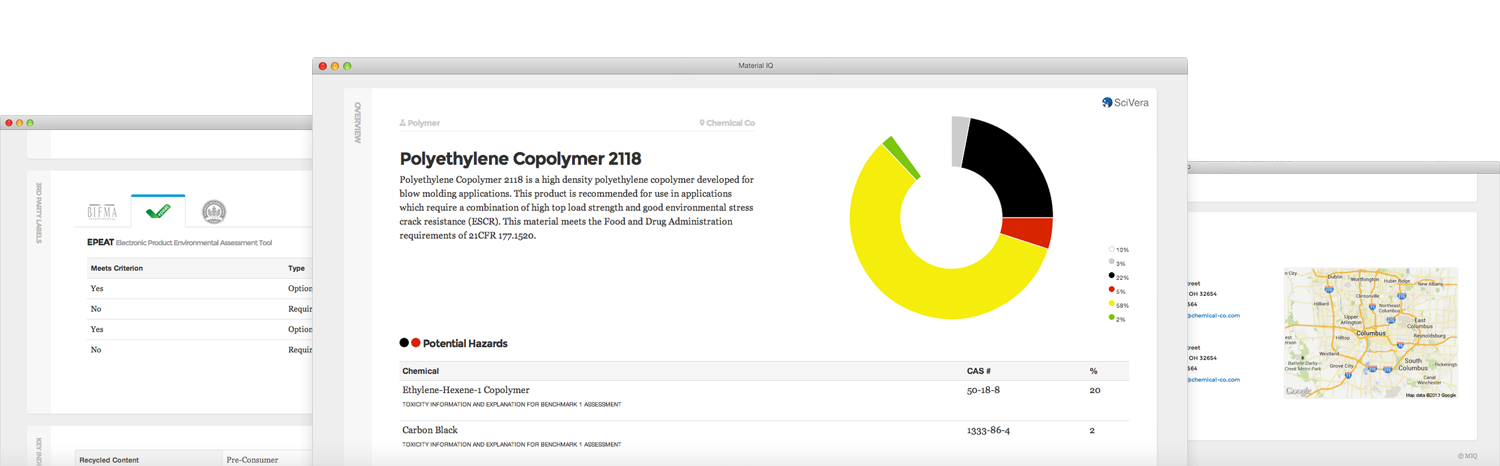Click the Chemical Co location pin
The height and width of the screenshot is (466, 1500).
(702, 124)
